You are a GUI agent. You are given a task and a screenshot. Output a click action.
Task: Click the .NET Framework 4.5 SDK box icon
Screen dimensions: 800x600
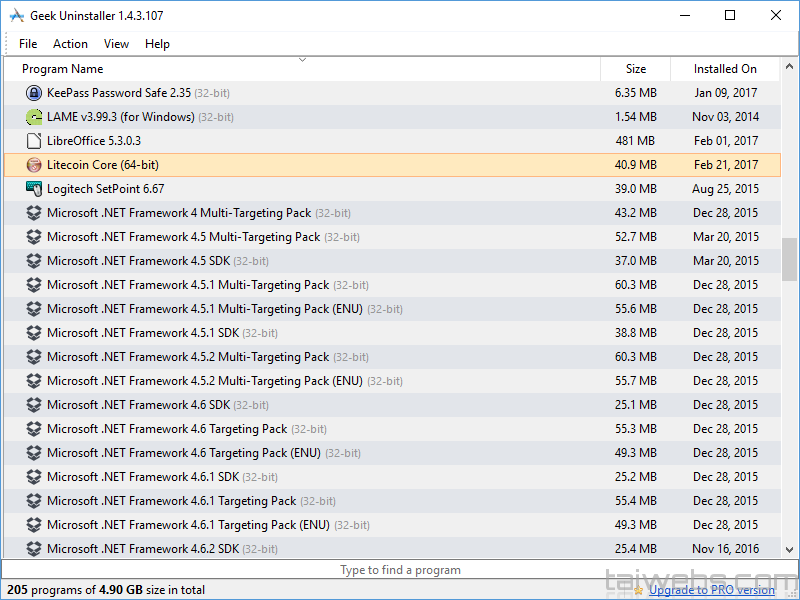34,261
